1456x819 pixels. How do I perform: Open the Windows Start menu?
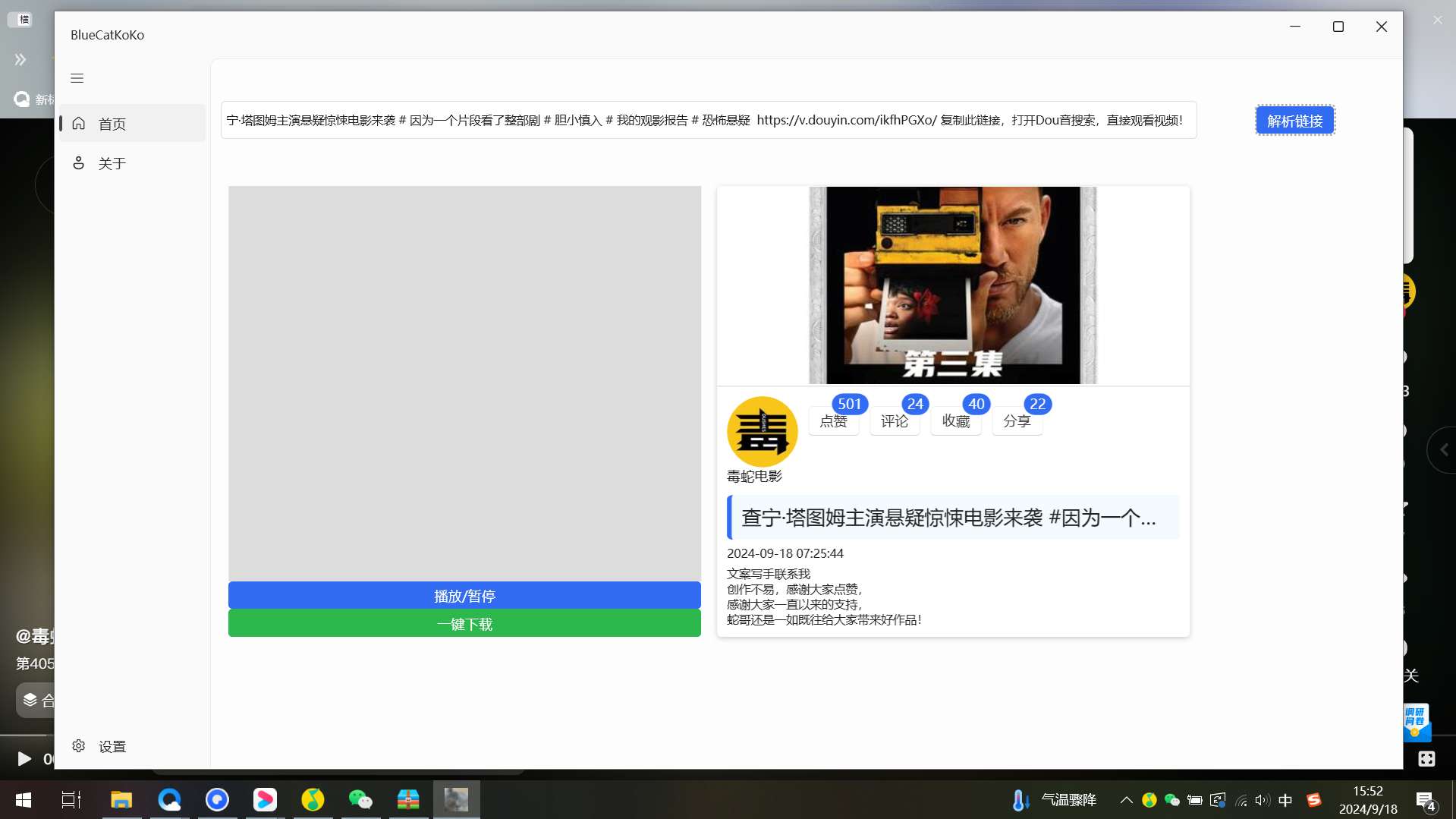click(x=24, y=799)
